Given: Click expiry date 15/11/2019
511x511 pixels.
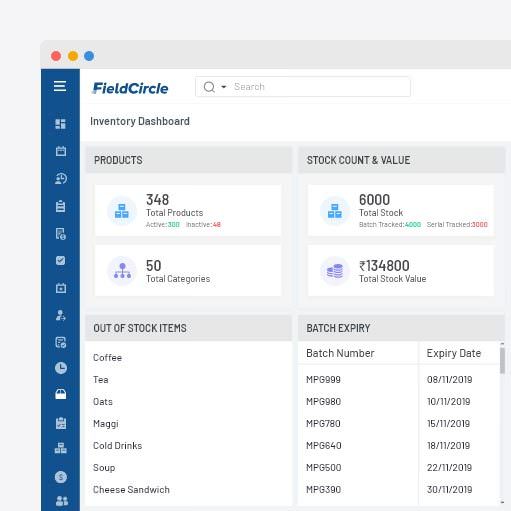Looking at the screenshot, I should point(449,424).
